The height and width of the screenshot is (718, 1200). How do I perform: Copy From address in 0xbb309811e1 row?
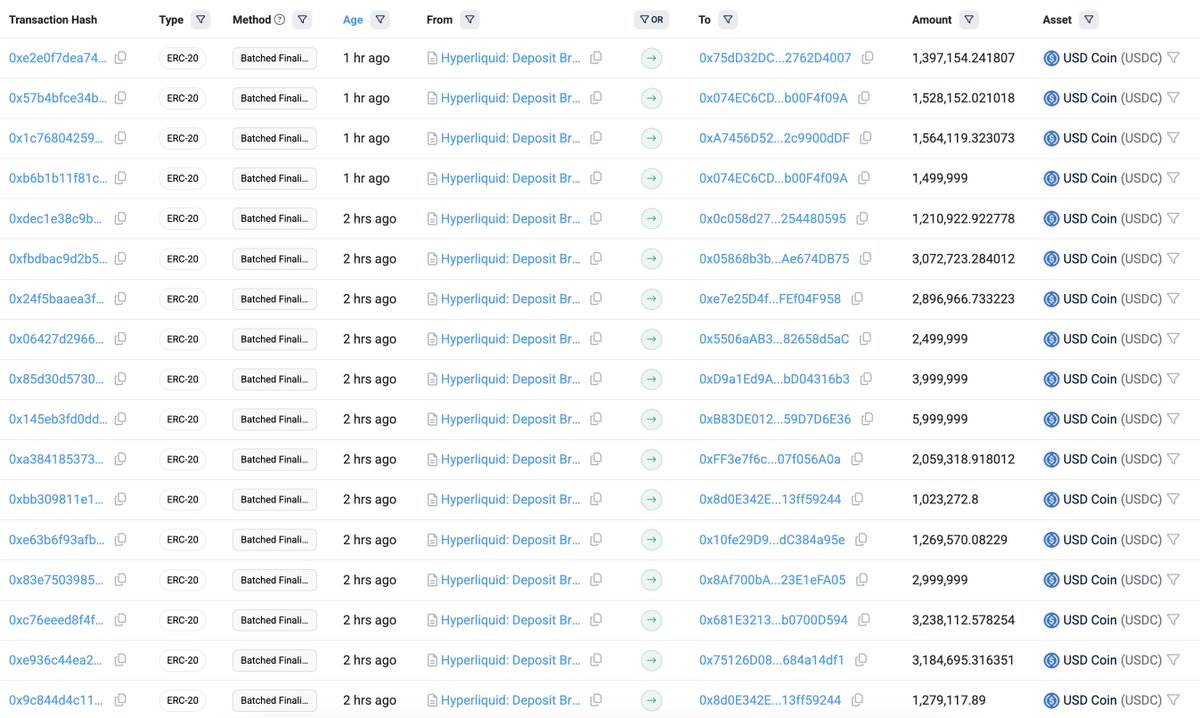596,499
